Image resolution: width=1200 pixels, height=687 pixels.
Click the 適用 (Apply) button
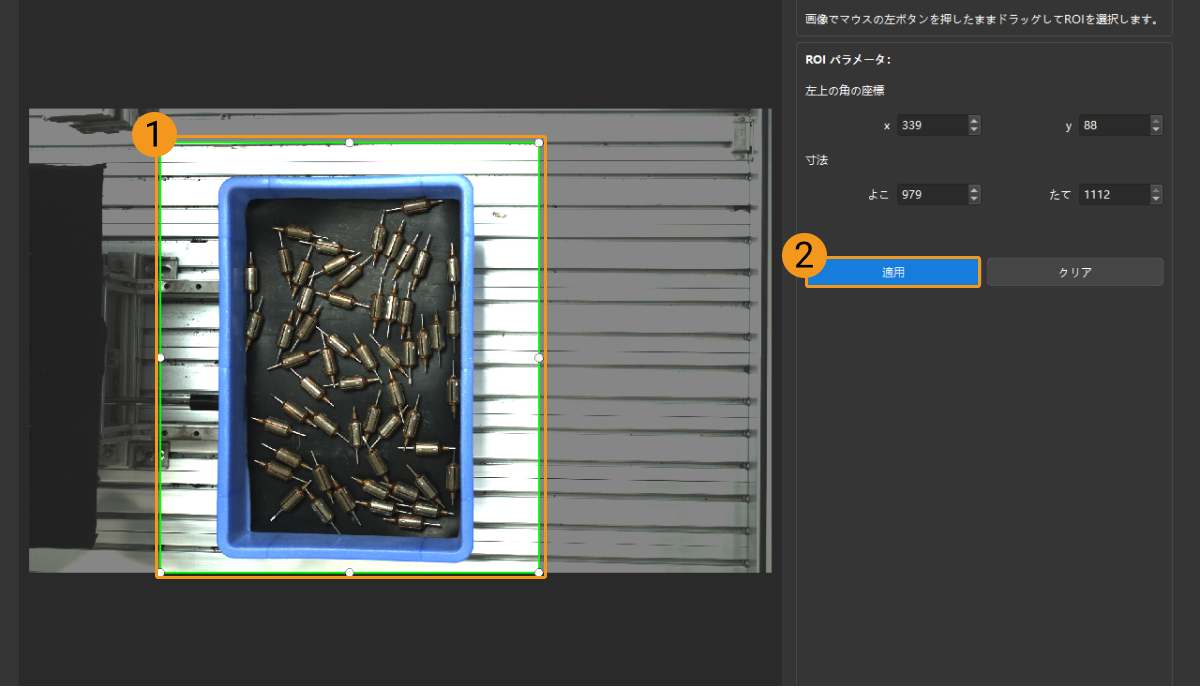pos(892,272)
